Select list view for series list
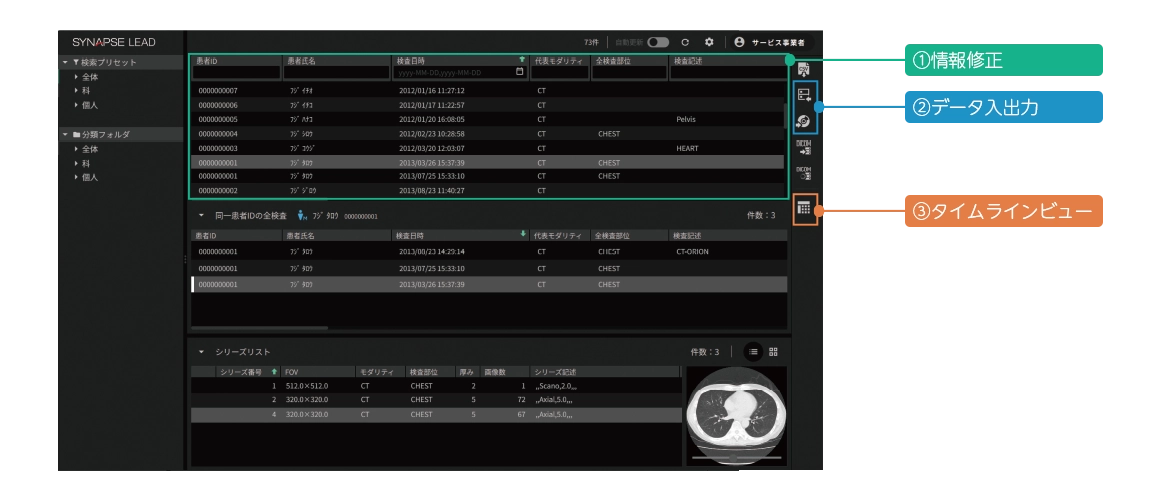This screenshot has height=500, width=1160. (752, 352)
